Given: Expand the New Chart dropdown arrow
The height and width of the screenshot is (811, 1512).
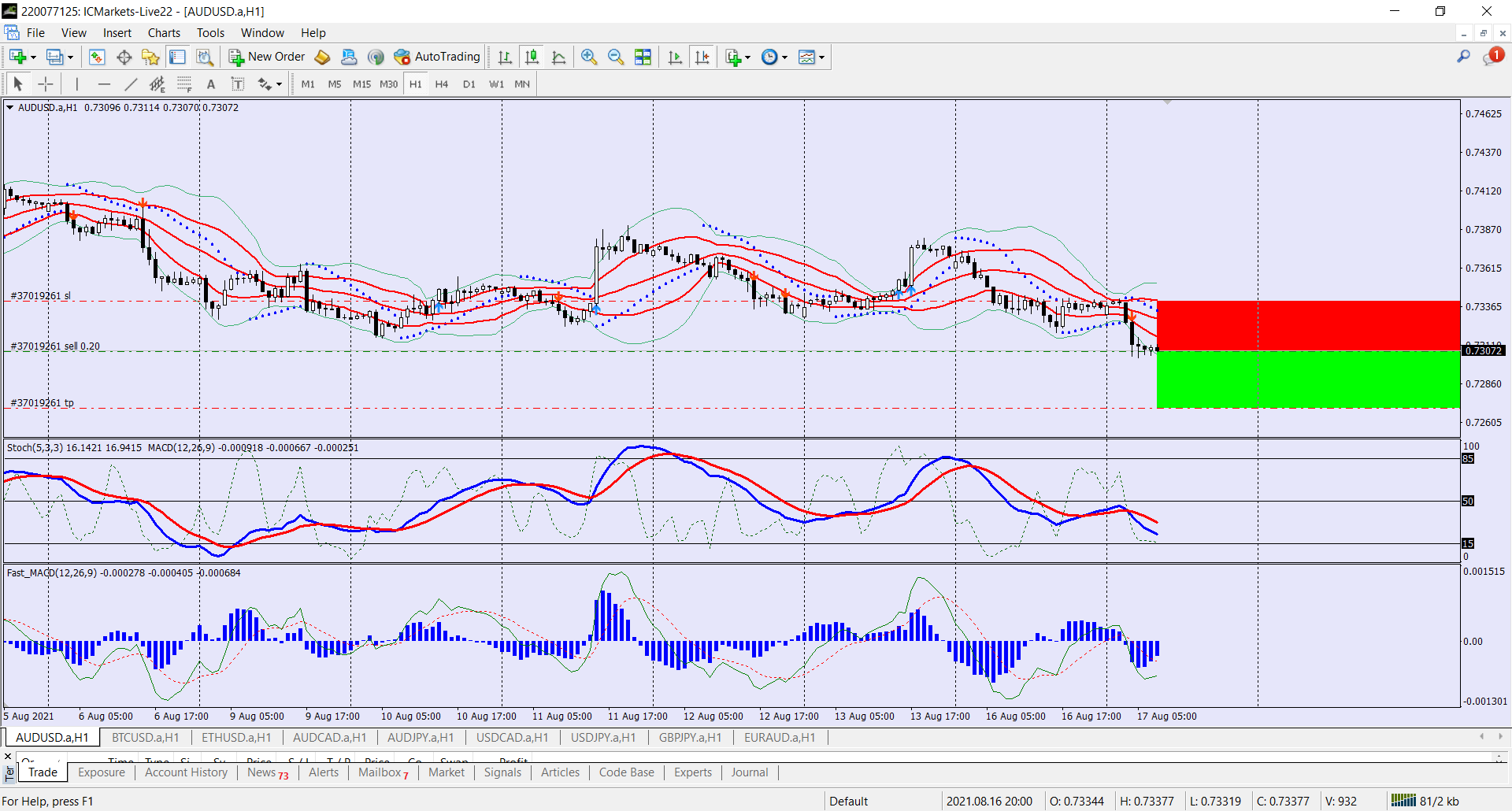Looking at the screenshot, I should coord(33,57).
